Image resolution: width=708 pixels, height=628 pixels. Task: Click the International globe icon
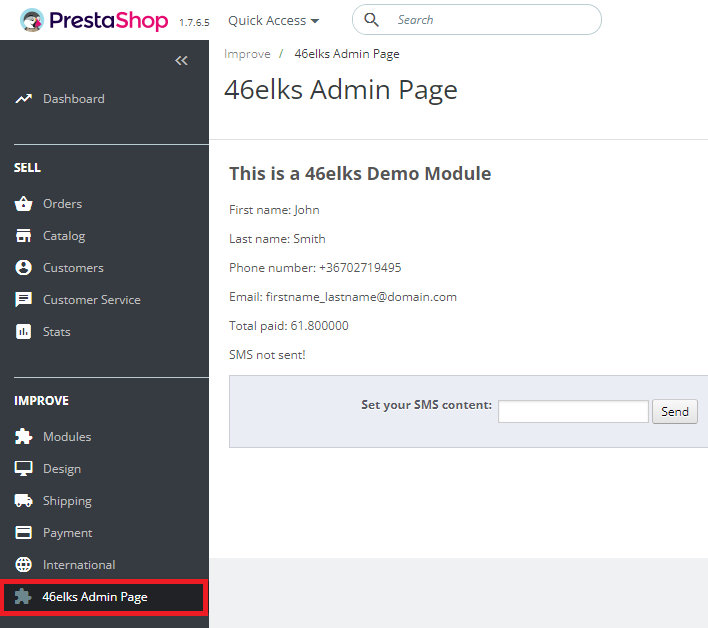click(24, 565)
